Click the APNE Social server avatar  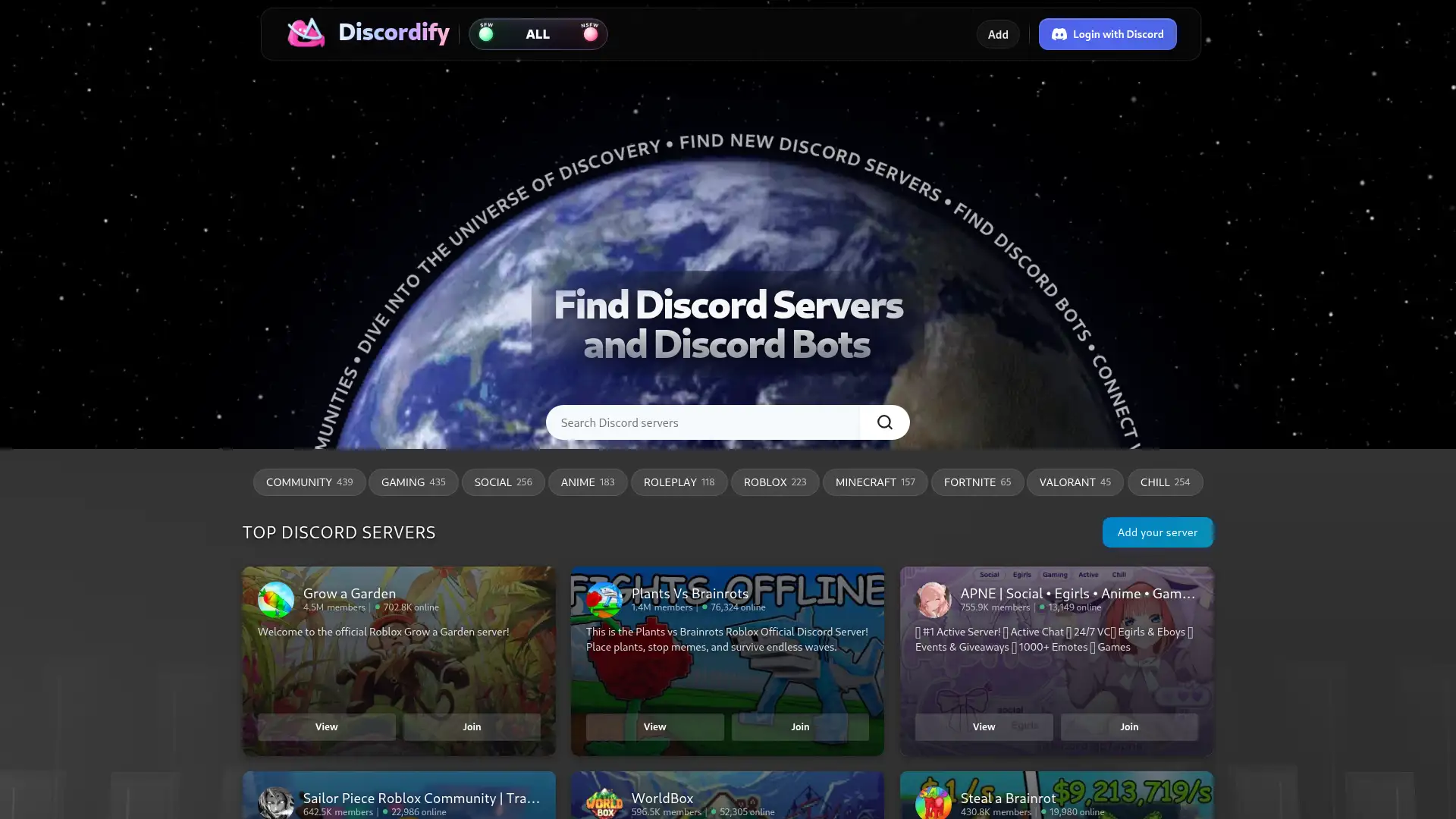point(933,600)
